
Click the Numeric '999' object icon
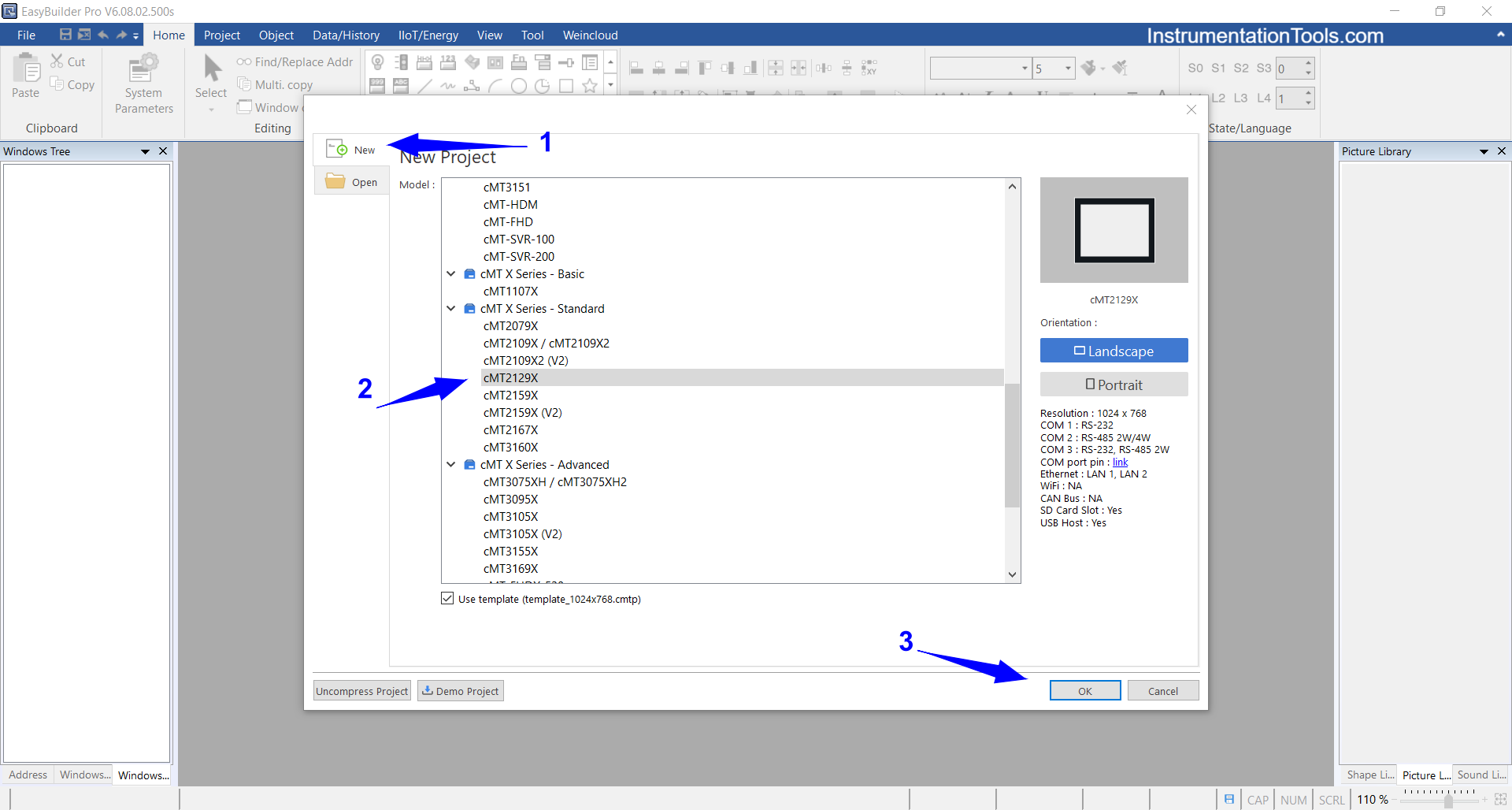(378, 86)
